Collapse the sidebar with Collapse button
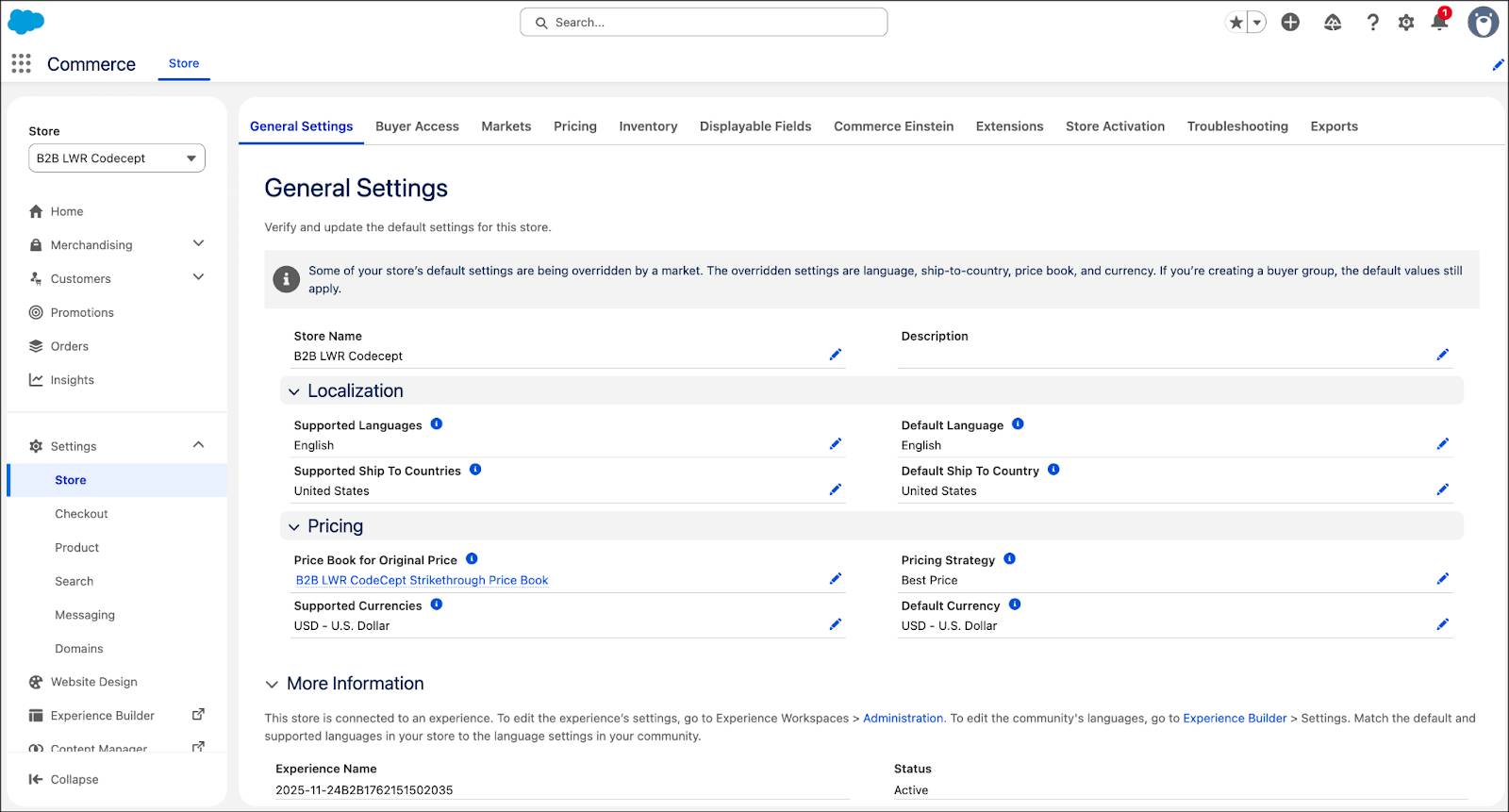 tap(63, 779)
